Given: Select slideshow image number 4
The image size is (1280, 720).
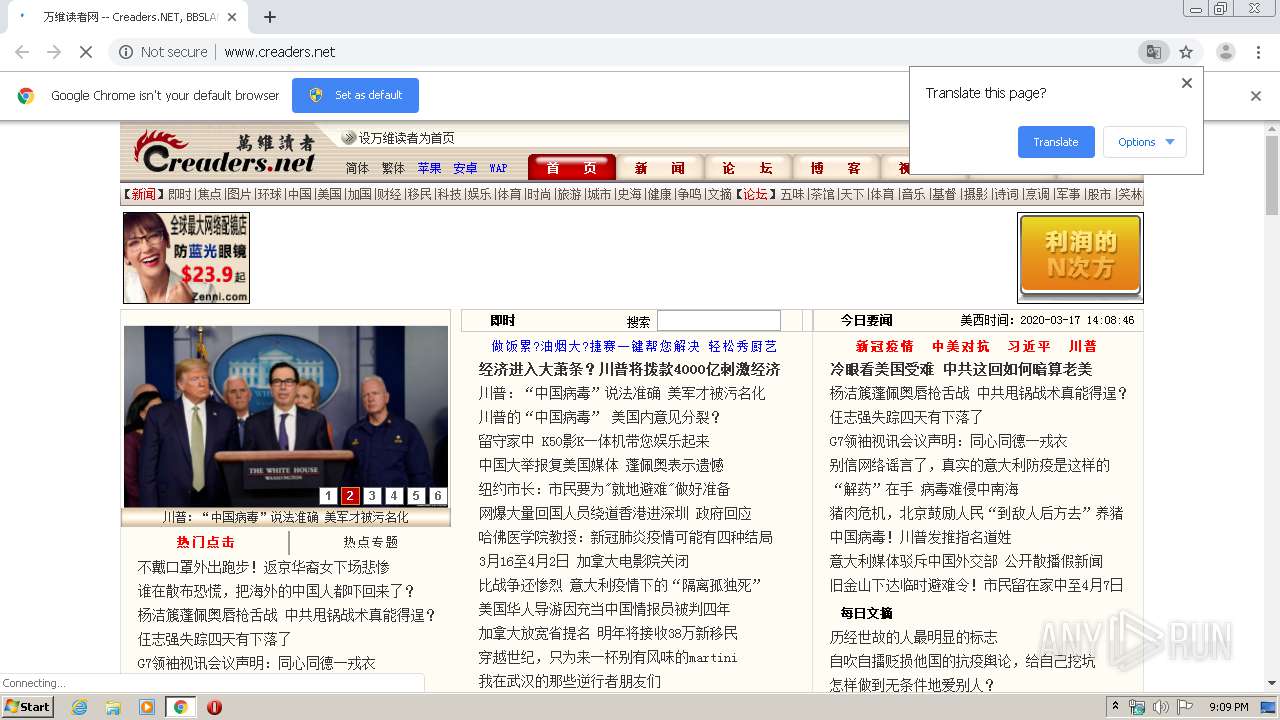Looking at the screenshot, I should pos(393,496).
